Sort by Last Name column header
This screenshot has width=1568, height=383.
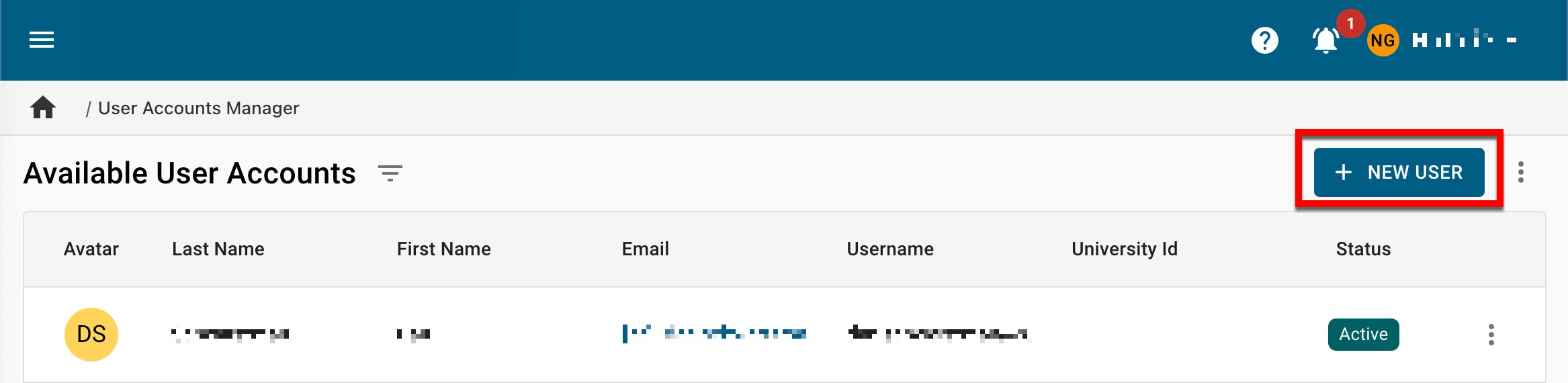click(x=218, y=249)
